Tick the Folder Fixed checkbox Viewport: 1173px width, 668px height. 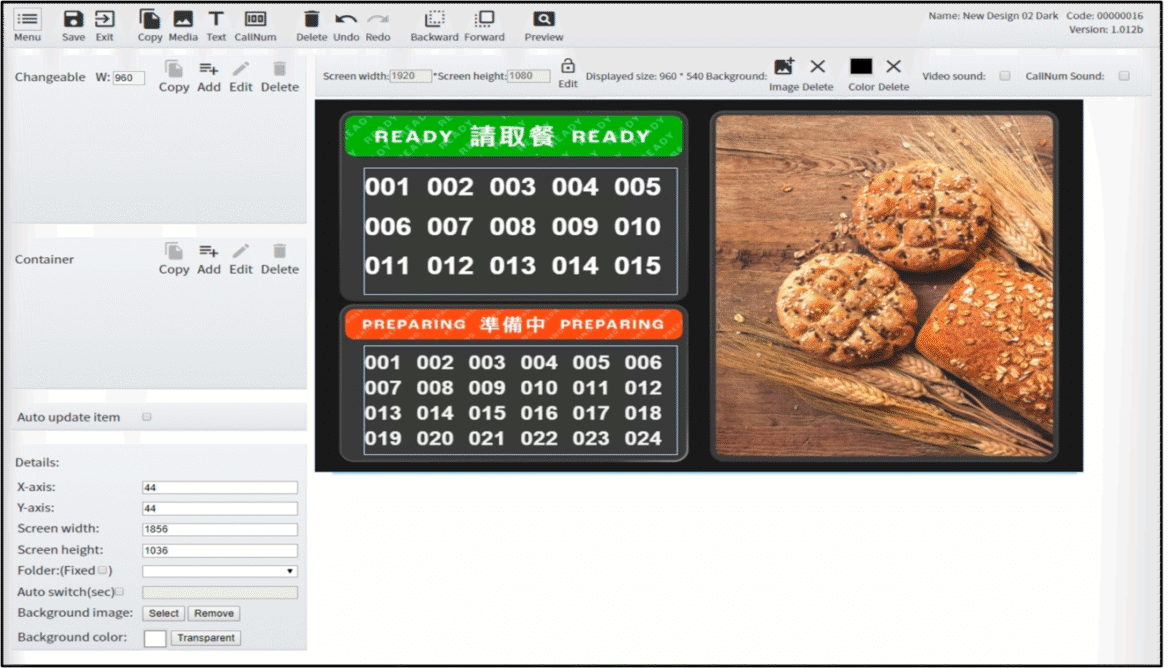[x=102, y=570]
